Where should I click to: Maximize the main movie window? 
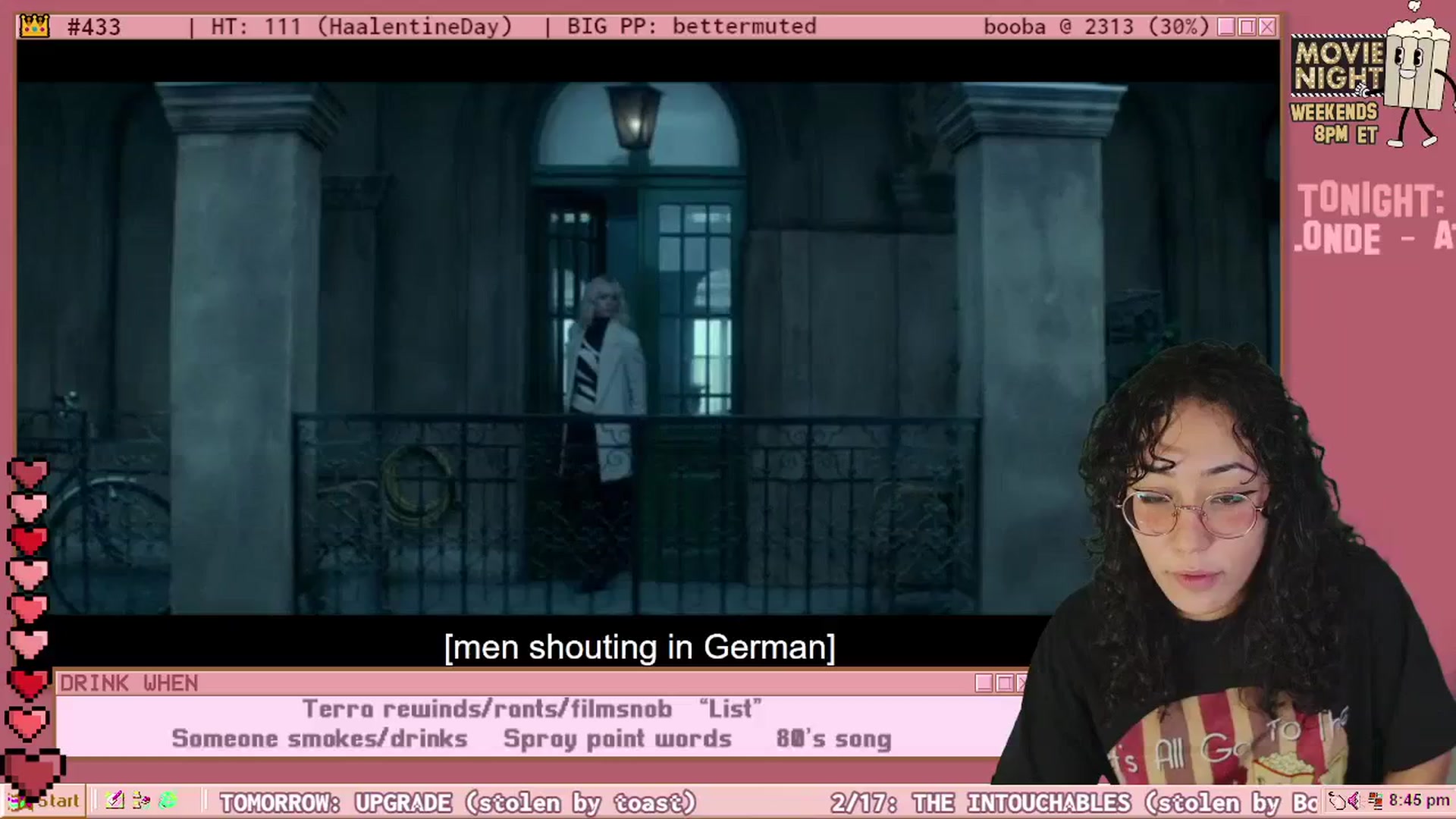pyautogui.click(x=1247, y=27)
